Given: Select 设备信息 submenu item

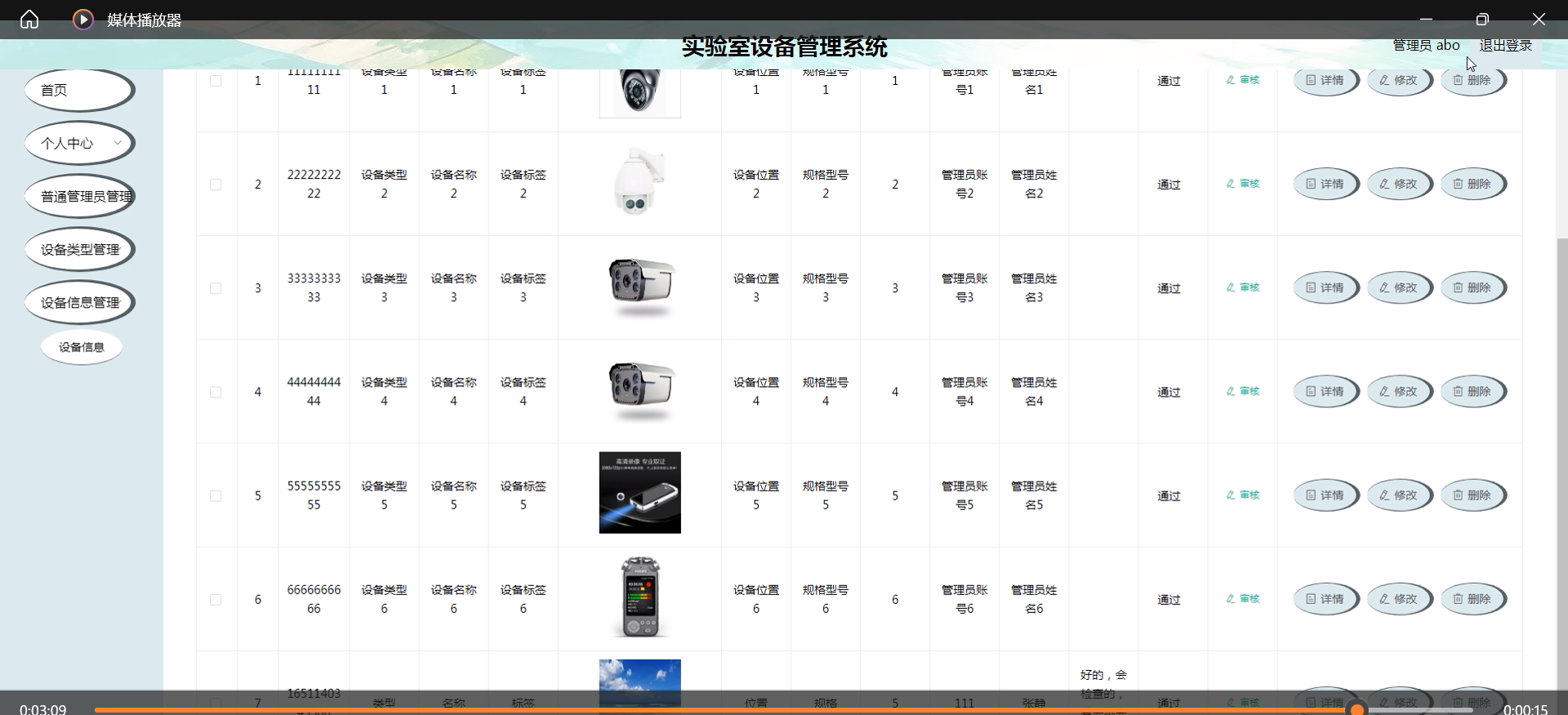Looking at the screenshot, I should coord(82,347).
